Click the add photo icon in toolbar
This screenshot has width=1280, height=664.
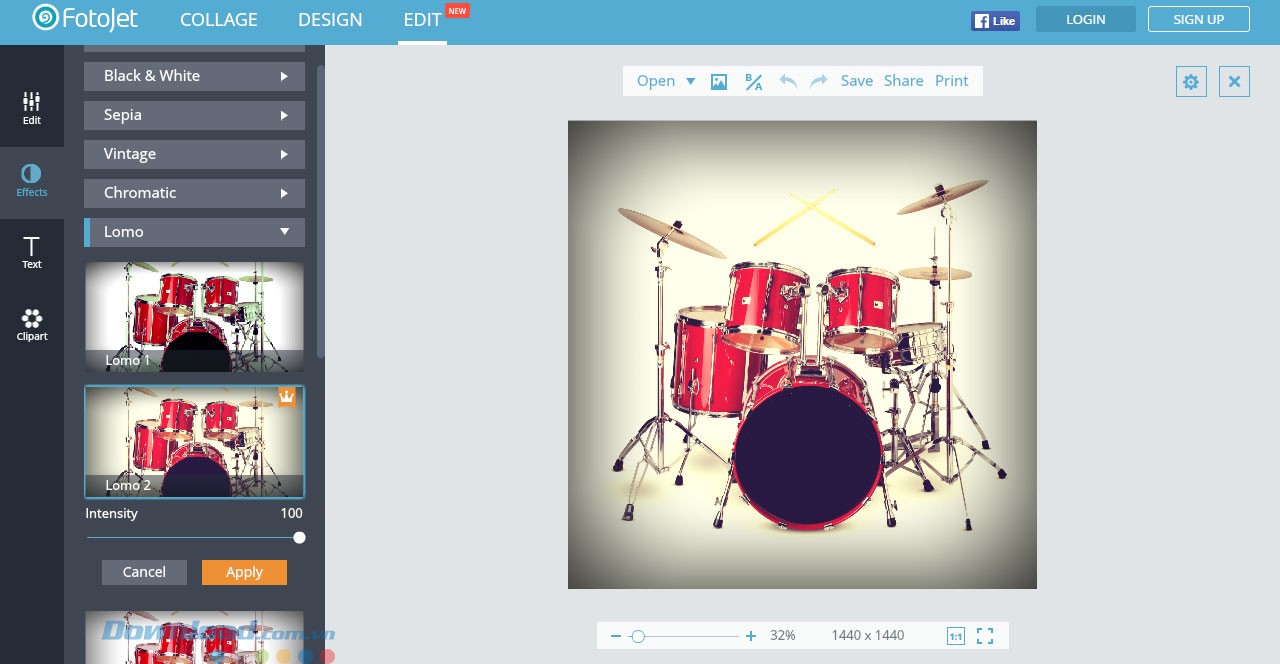(719, 81)
